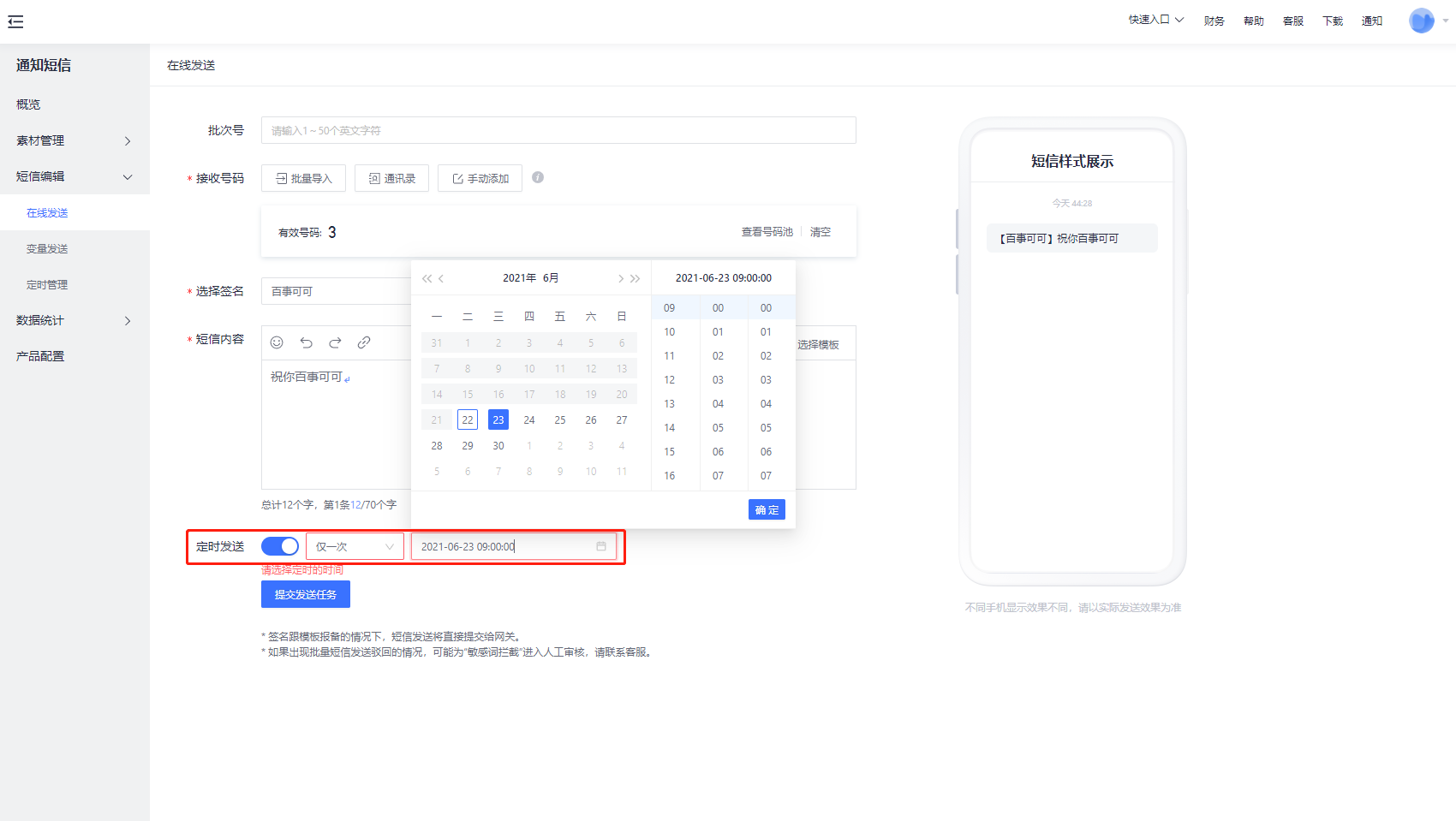The width and height of the screenshot is (1456, 821).
Task: Click 查看号码池 link
Action: pyautogui.click(x=767, y=232)
